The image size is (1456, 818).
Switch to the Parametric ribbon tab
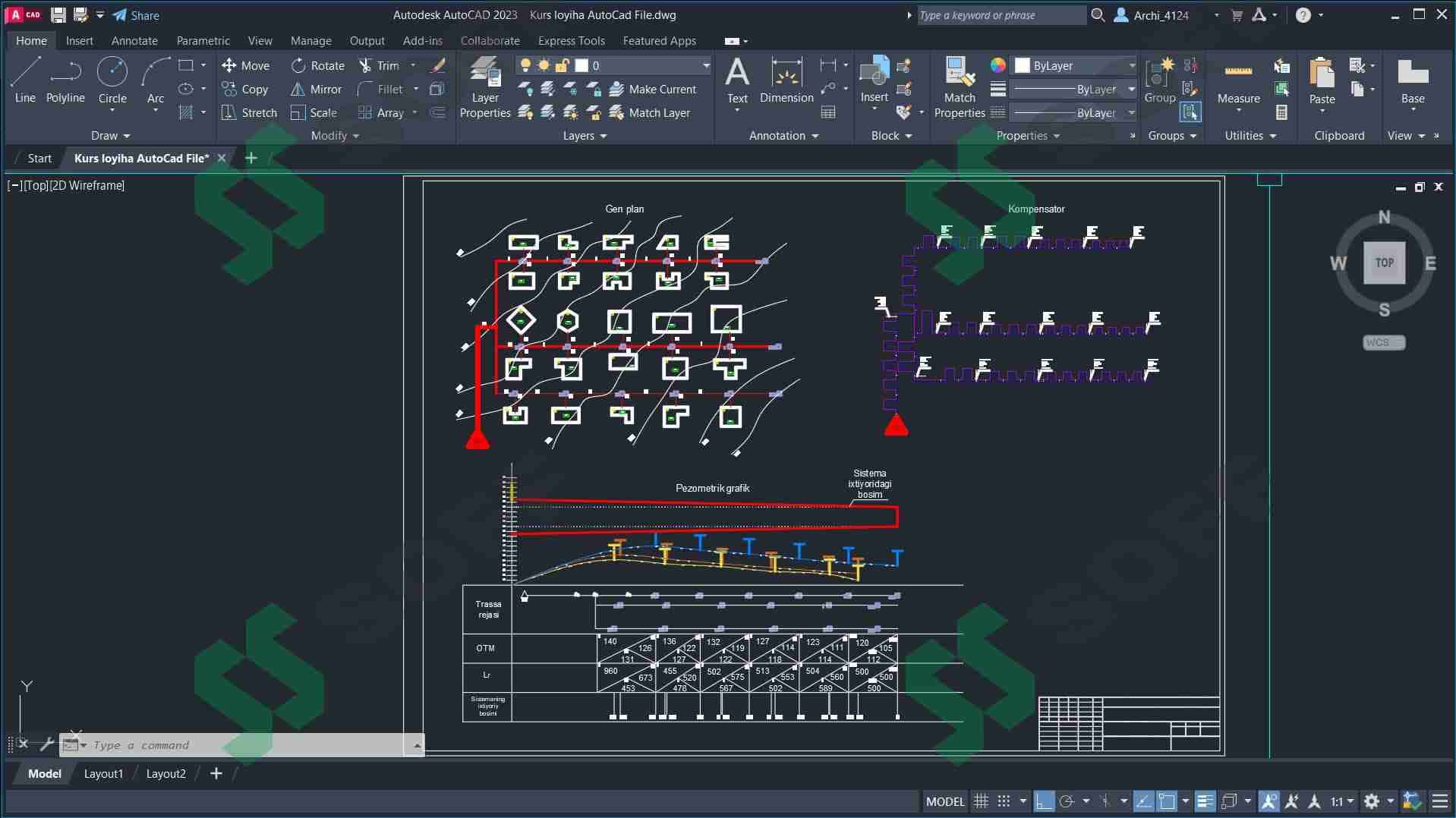pos(203,41)
